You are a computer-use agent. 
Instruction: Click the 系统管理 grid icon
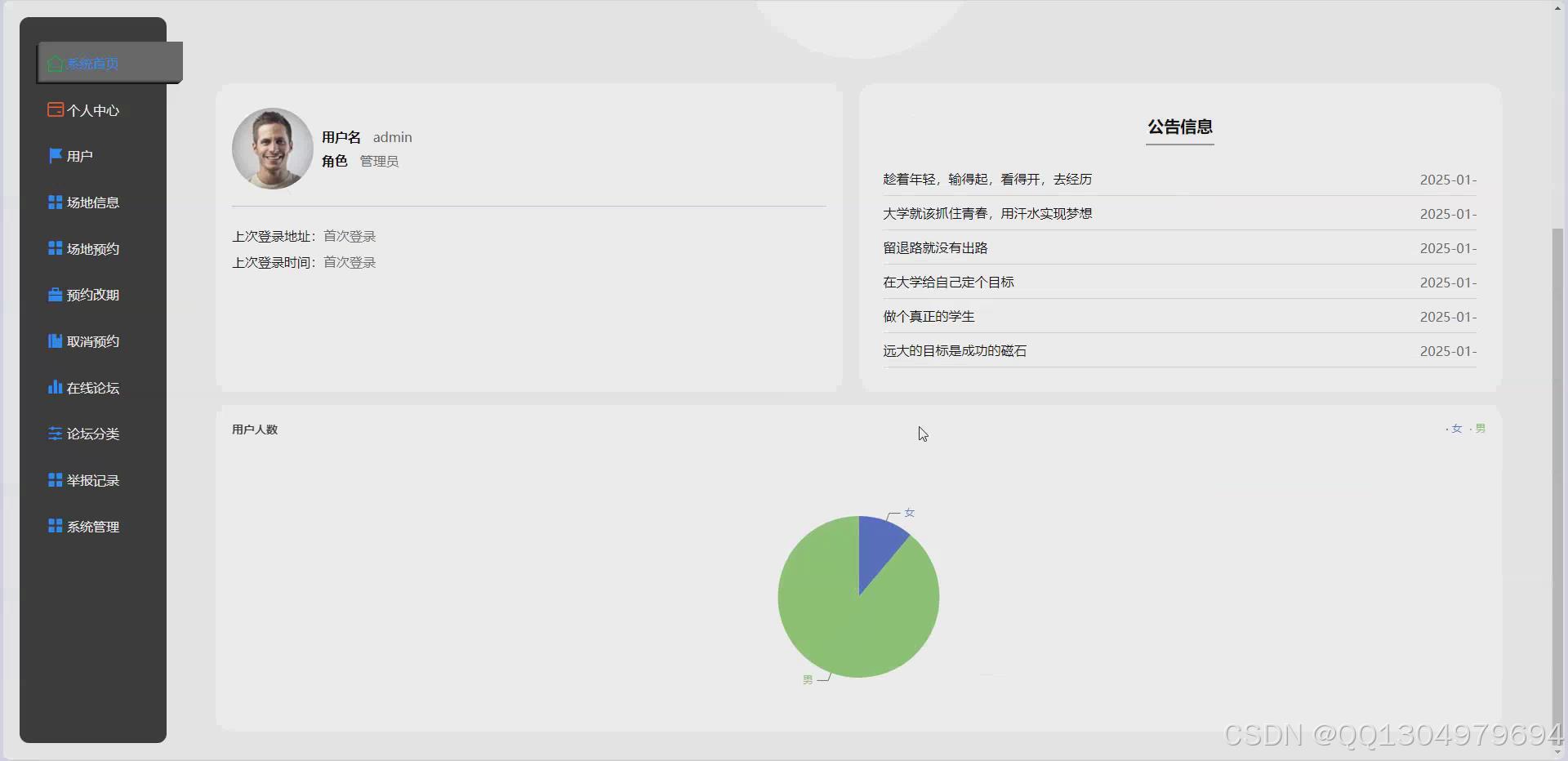55,526
